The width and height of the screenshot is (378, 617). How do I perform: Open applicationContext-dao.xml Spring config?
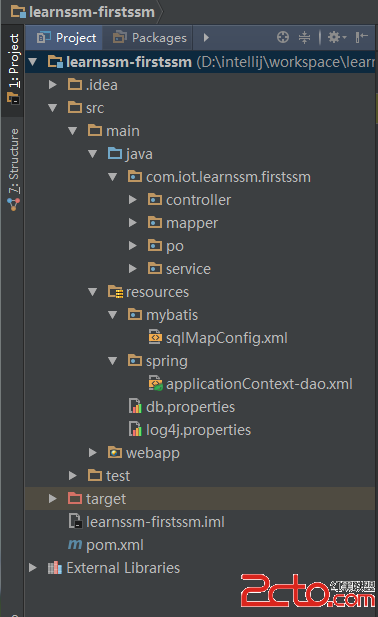click(x=251, y=384)
